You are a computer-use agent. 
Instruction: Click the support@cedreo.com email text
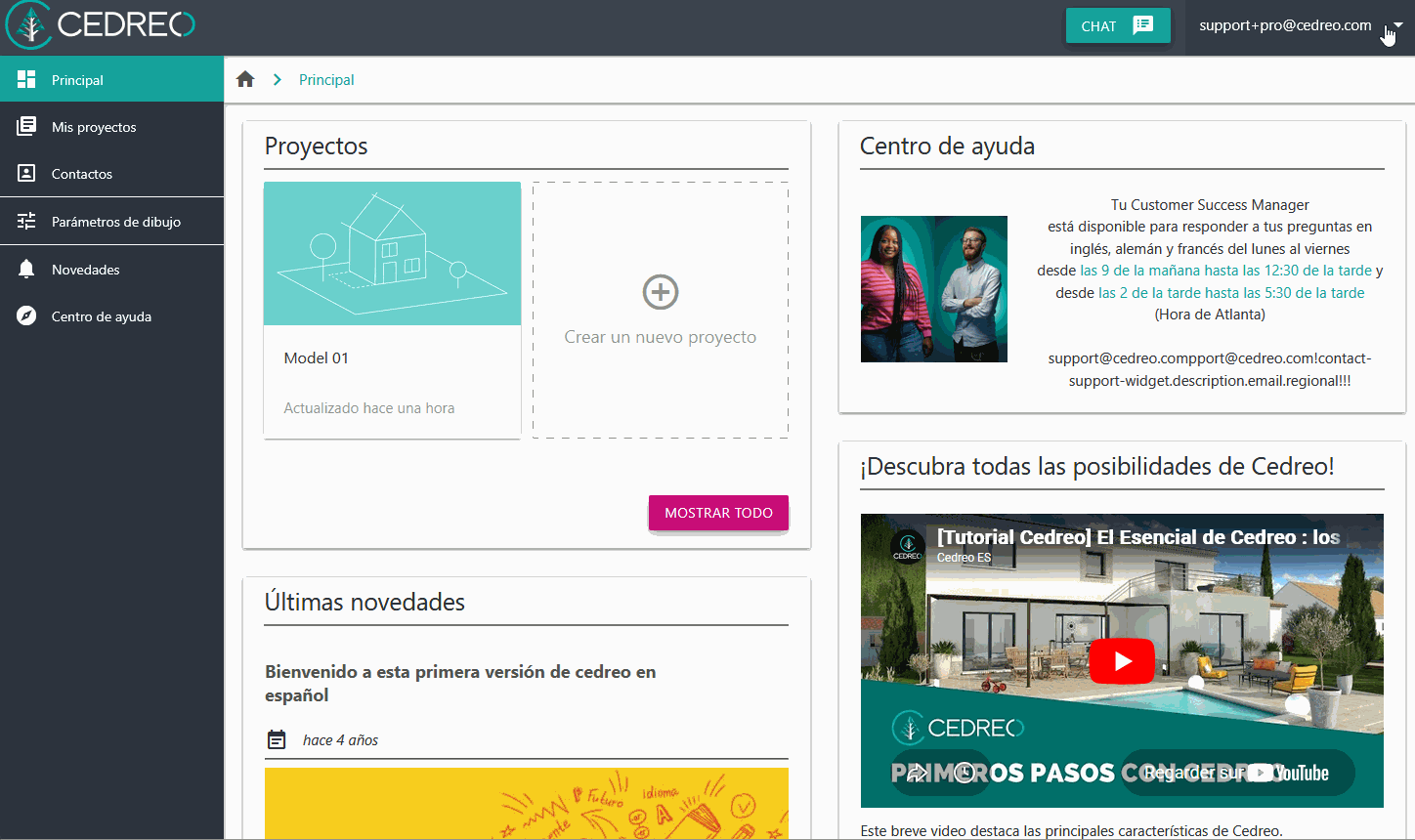click(x=1210, y=369)
